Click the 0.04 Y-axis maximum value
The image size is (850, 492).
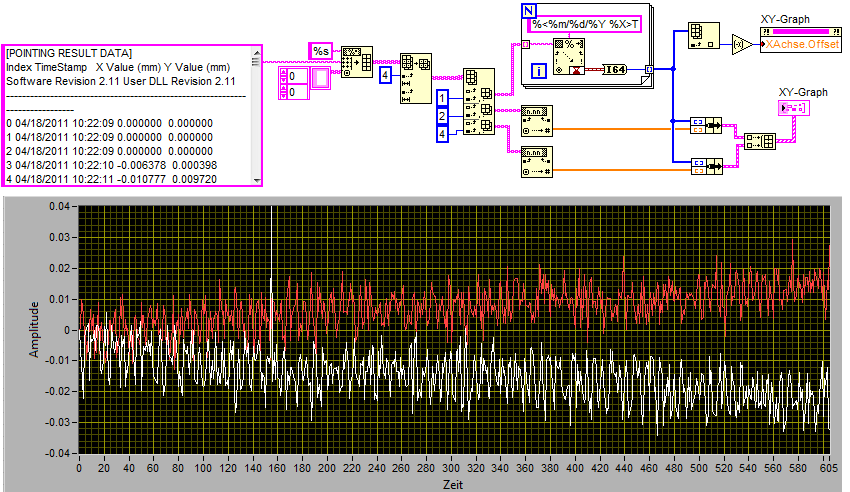point(59,206)
